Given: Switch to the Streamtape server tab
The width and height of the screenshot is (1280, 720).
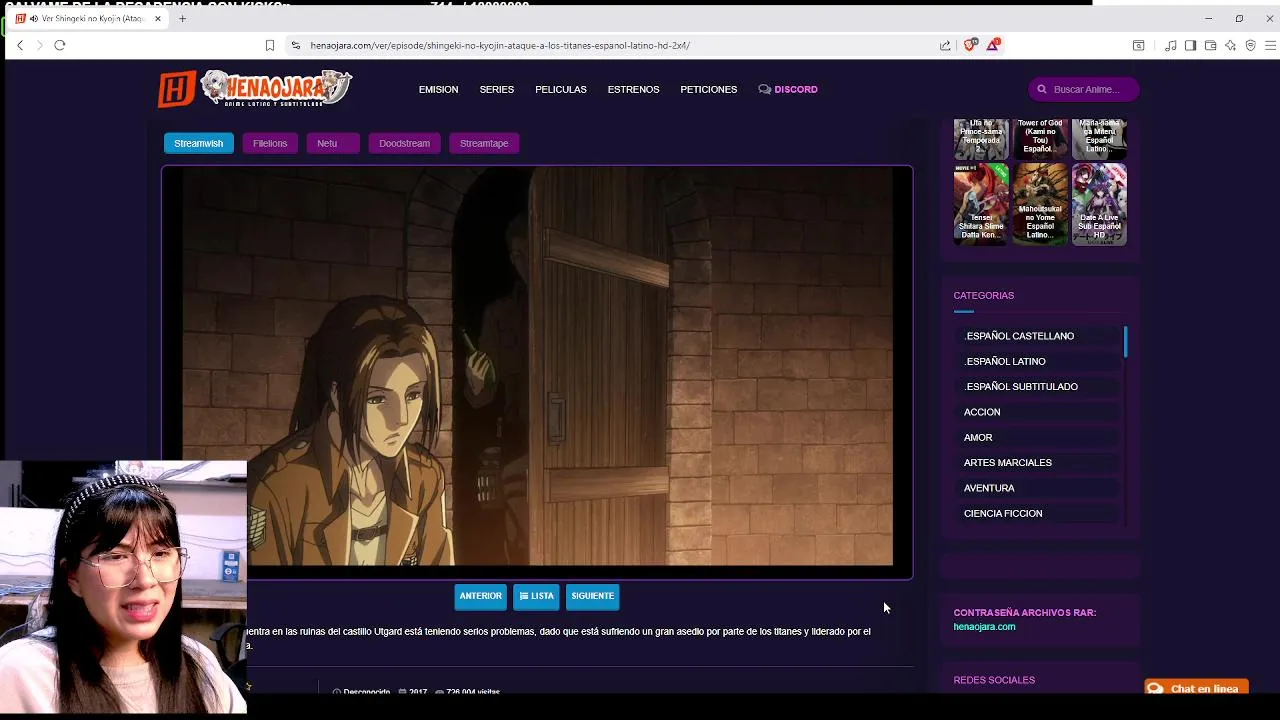Looking at the screenshot, I should coord(484,143).
